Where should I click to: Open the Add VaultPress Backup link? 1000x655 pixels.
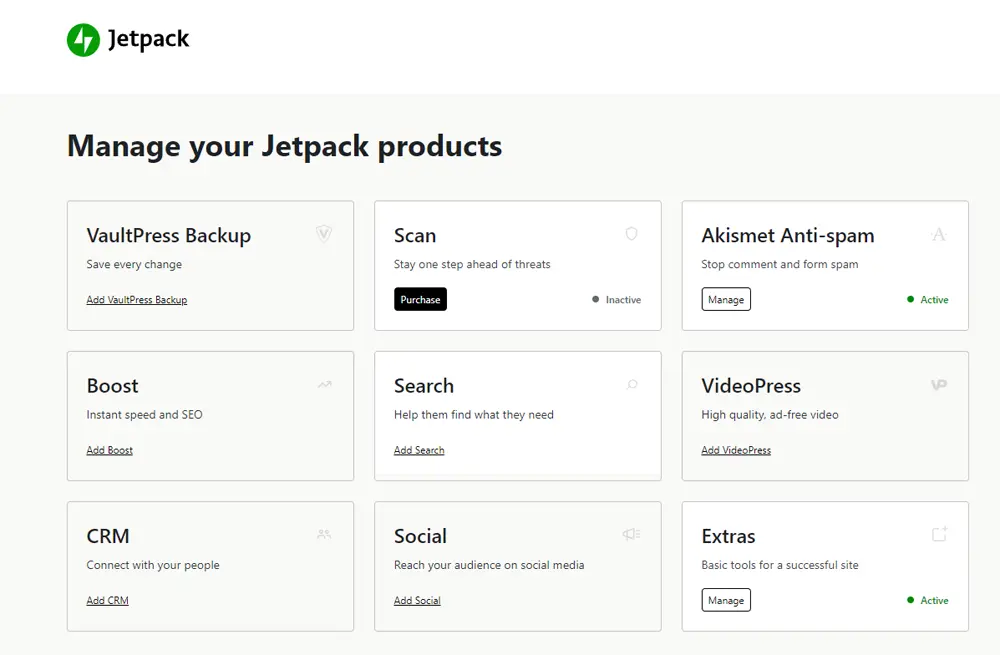pos(136,300)
